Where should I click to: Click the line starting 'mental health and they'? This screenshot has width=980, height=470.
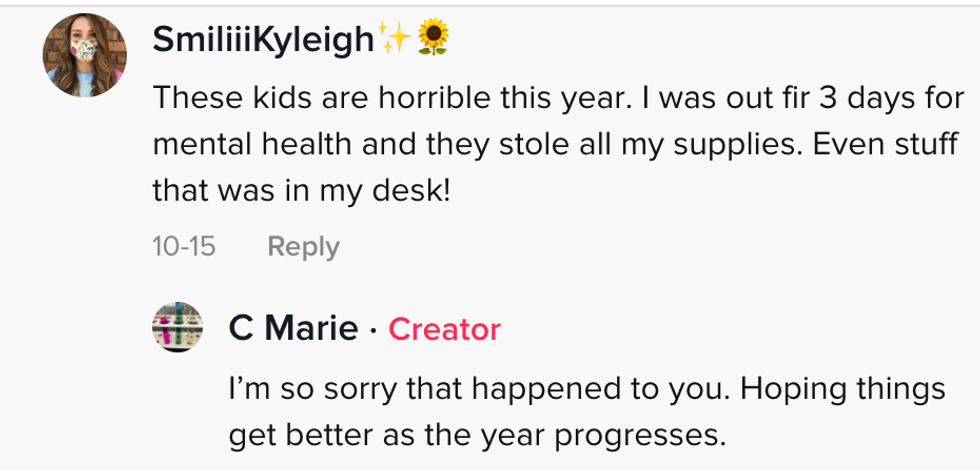click(554, 143)
